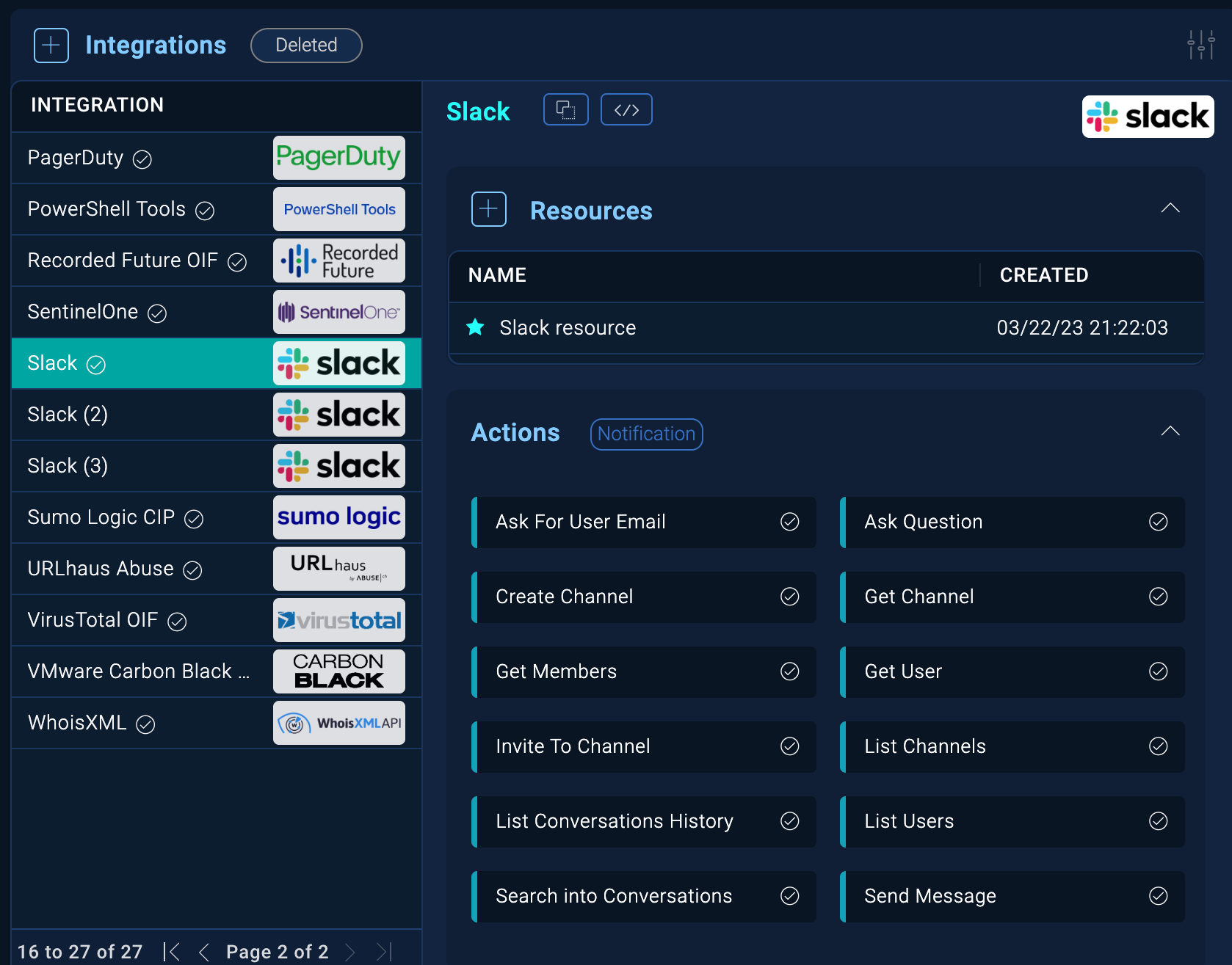Click the star on Slack resource
The height and width of the screenshot is (965, 1232).
coord(476,327)
